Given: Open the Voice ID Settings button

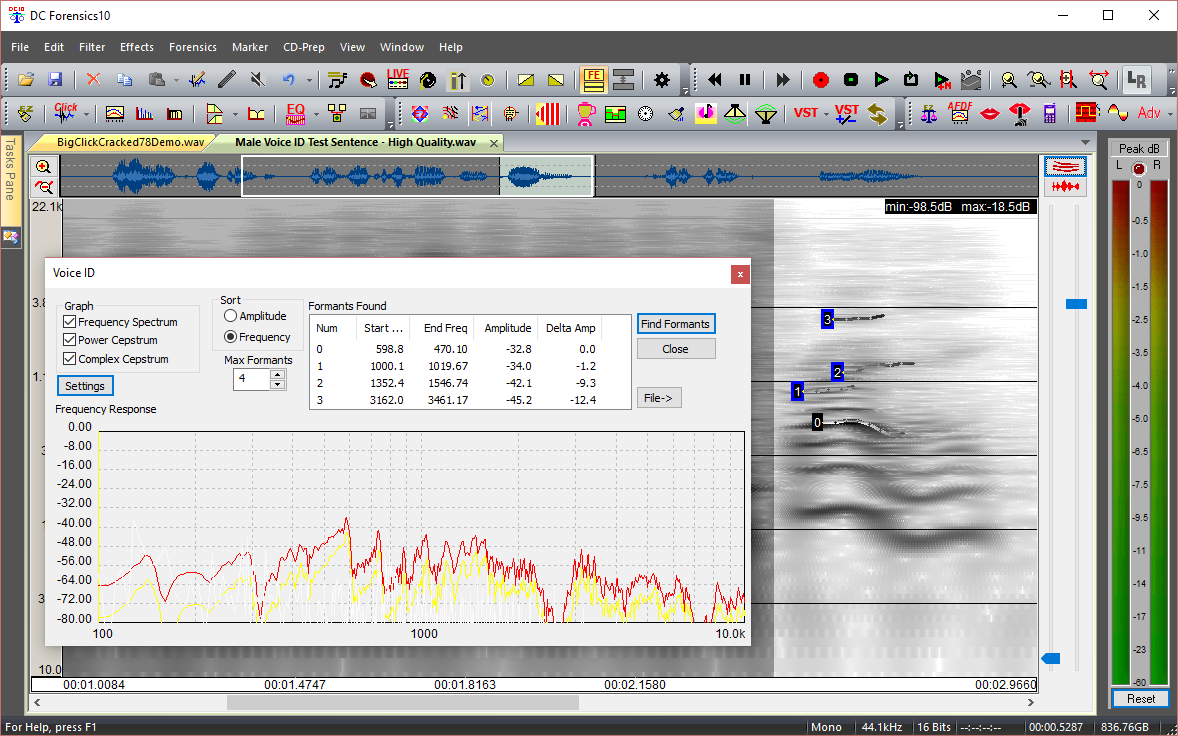Looking at the screenshot, I should (85, 386).
